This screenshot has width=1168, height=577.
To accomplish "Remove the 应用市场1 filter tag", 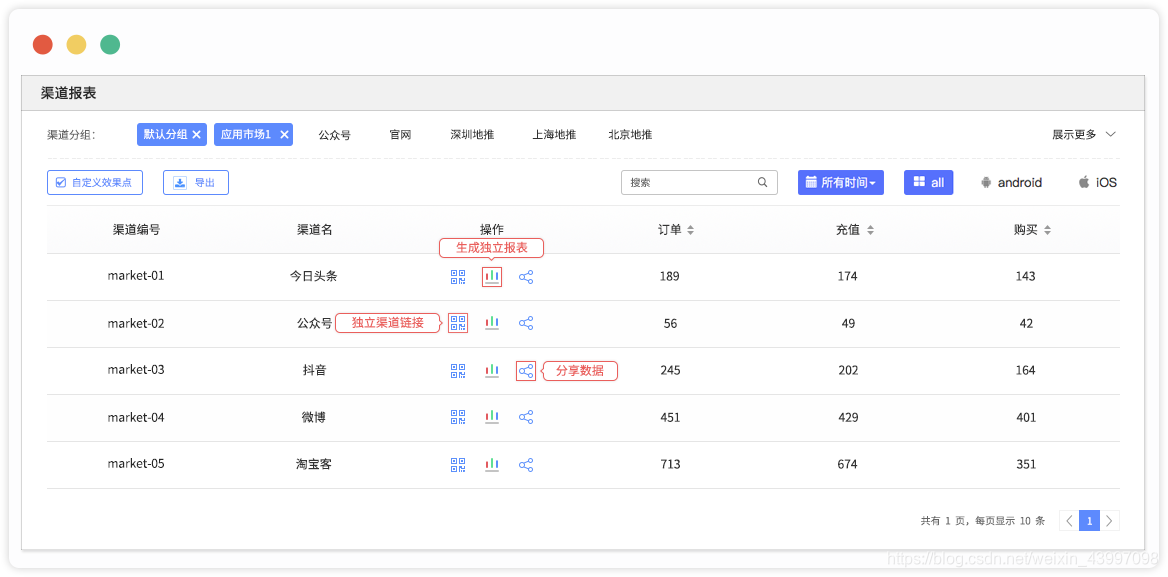I will click(x=284, y=135).
